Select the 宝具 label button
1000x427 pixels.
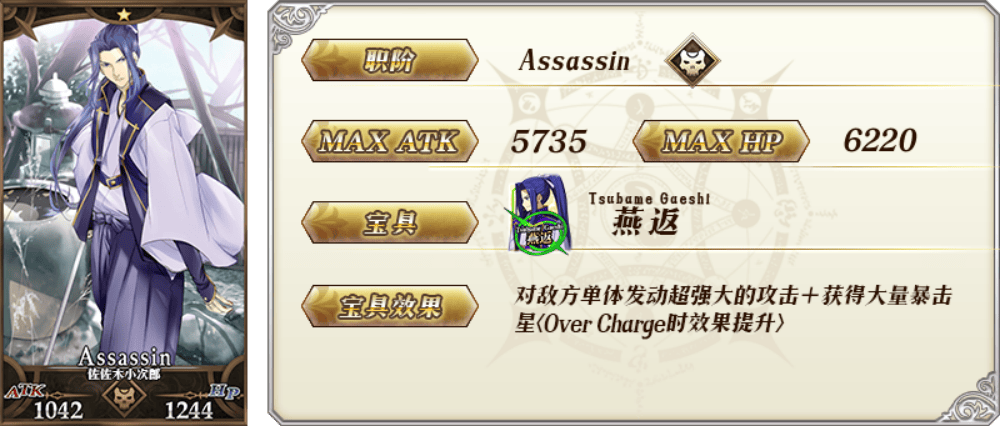[x=389, y=222]
